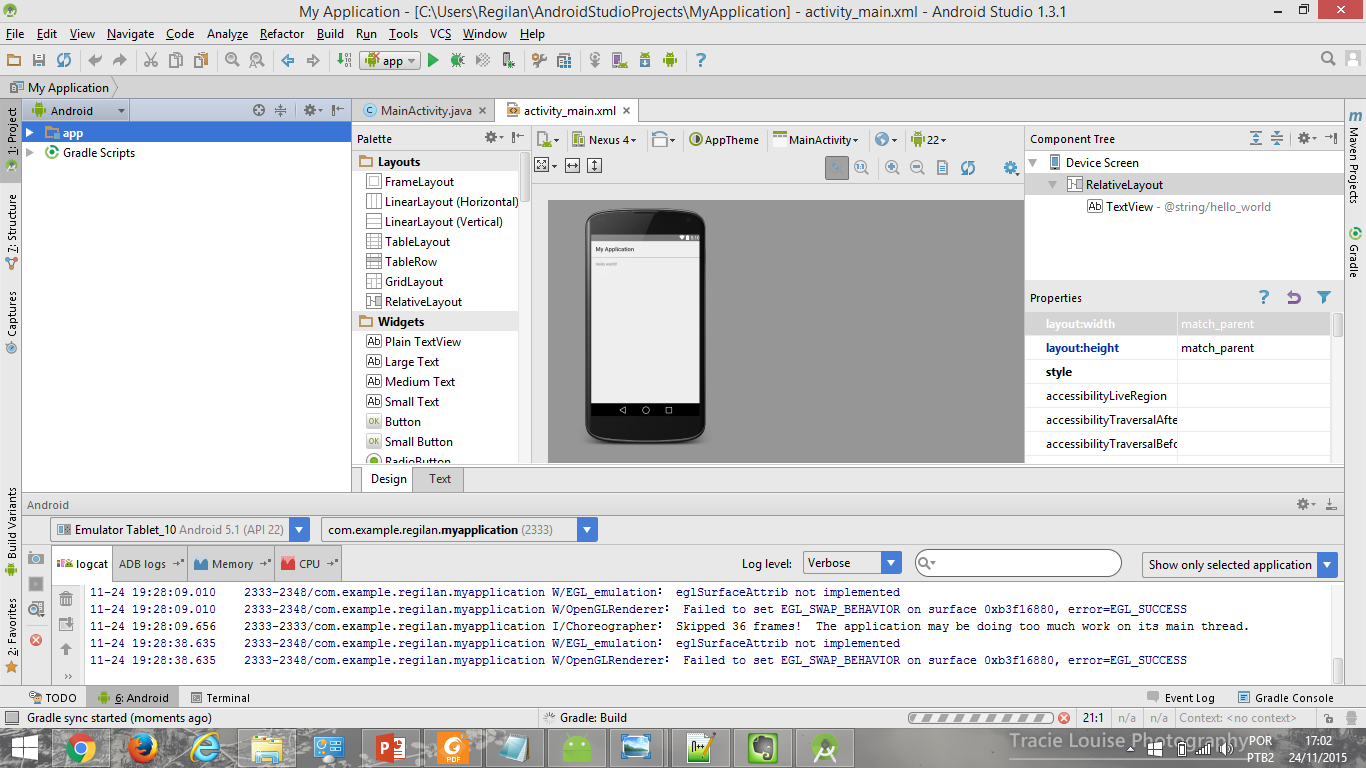Screen dimensions: 1366x768
Task: Click the Properties filter funnel icon
Action: tap(1324, 297)
